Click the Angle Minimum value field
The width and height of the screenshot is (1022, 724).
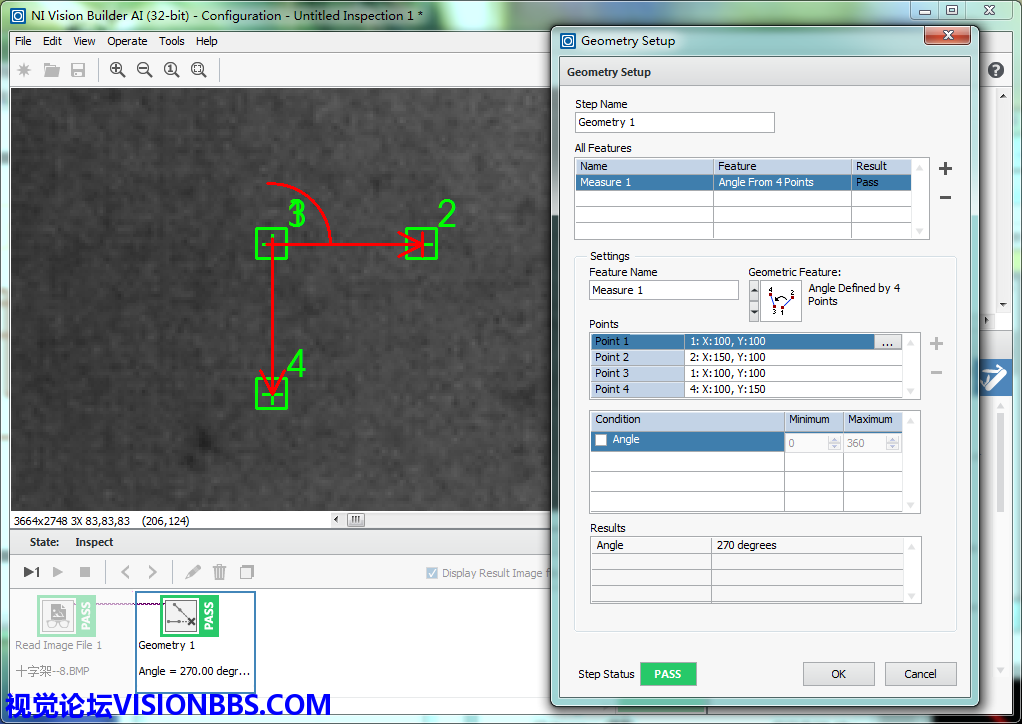[807, 443]
